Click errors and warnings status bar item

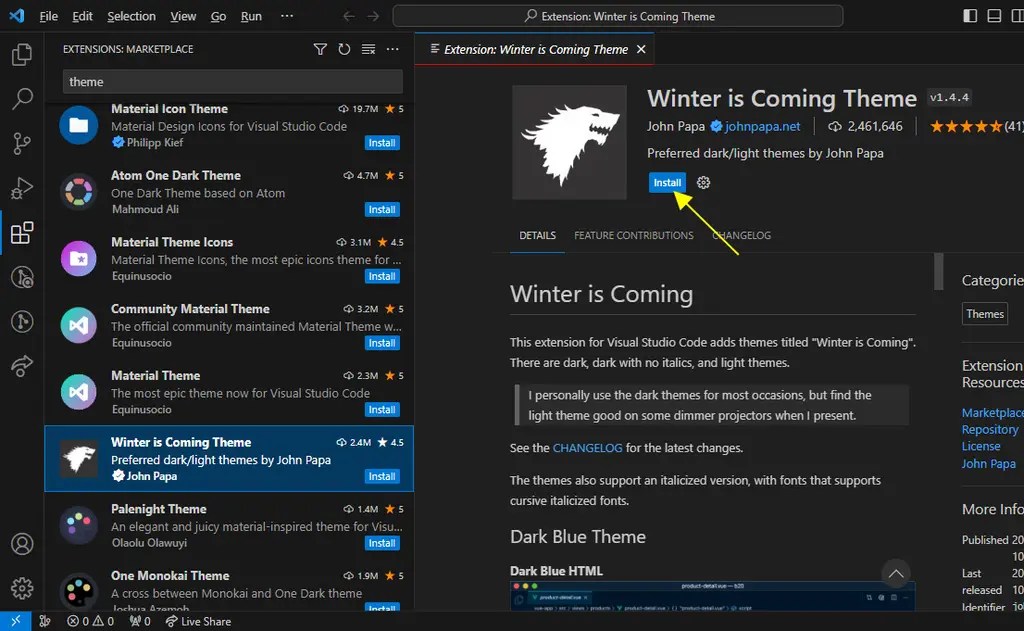coord(91,621)
